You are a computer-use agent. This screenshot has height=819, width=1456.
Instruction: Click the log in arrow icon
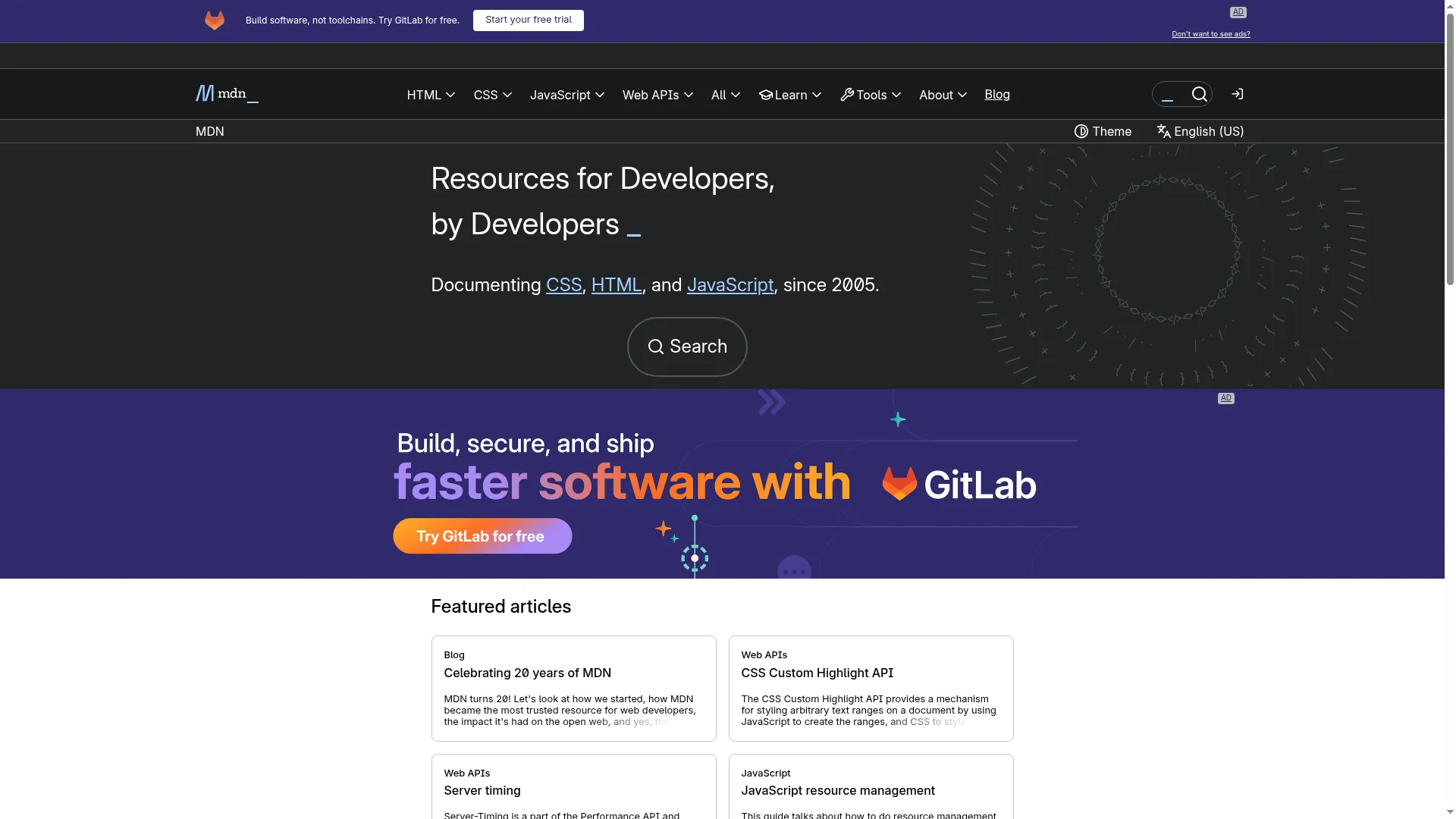coord(1238,94)
